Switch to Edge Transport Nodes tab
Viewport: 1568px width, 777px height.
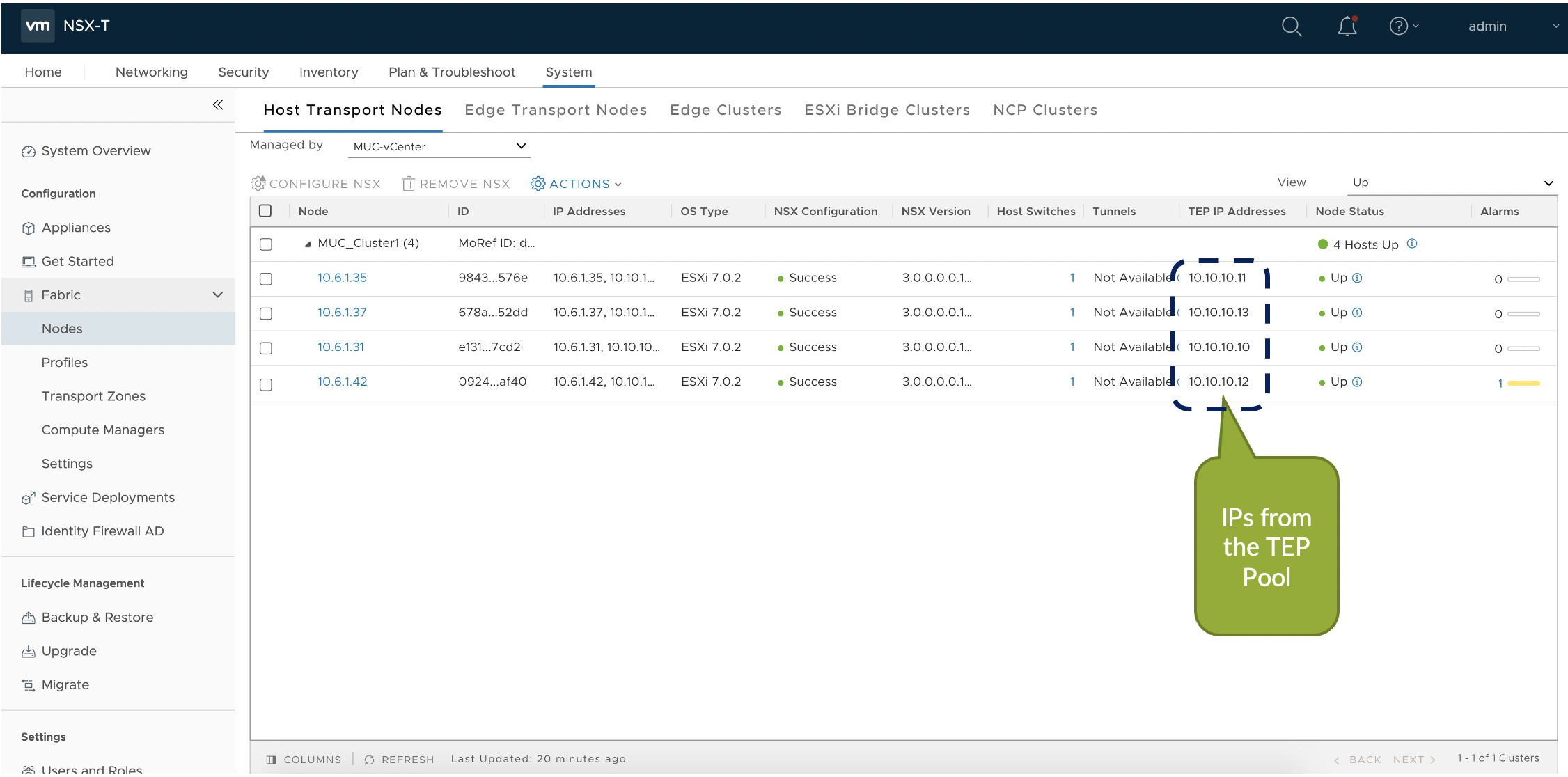click(556, 110)
